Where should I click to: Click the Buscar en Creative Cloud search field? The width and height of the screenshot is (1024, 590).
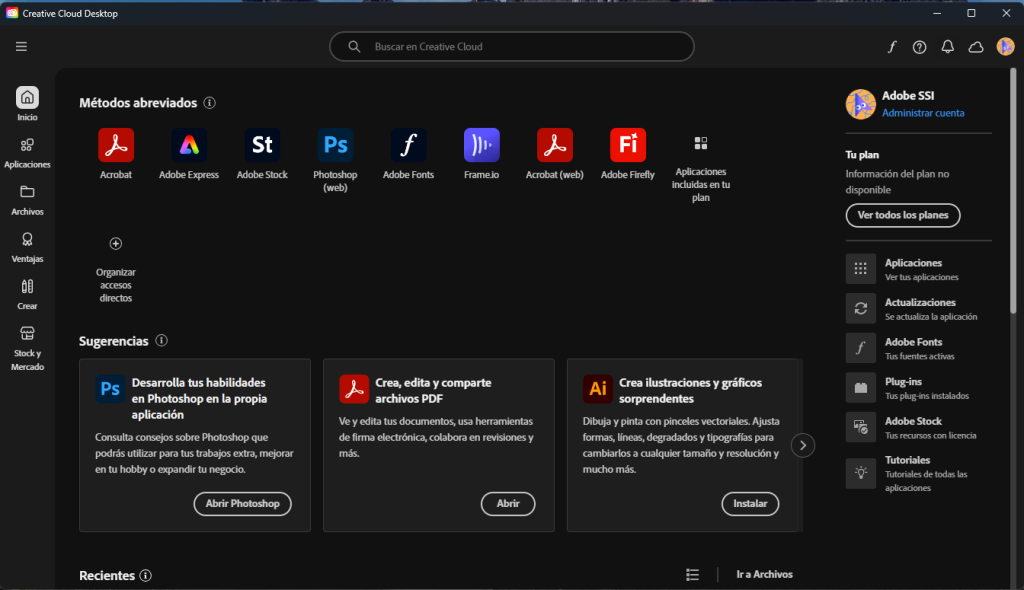tap(512, 47)
